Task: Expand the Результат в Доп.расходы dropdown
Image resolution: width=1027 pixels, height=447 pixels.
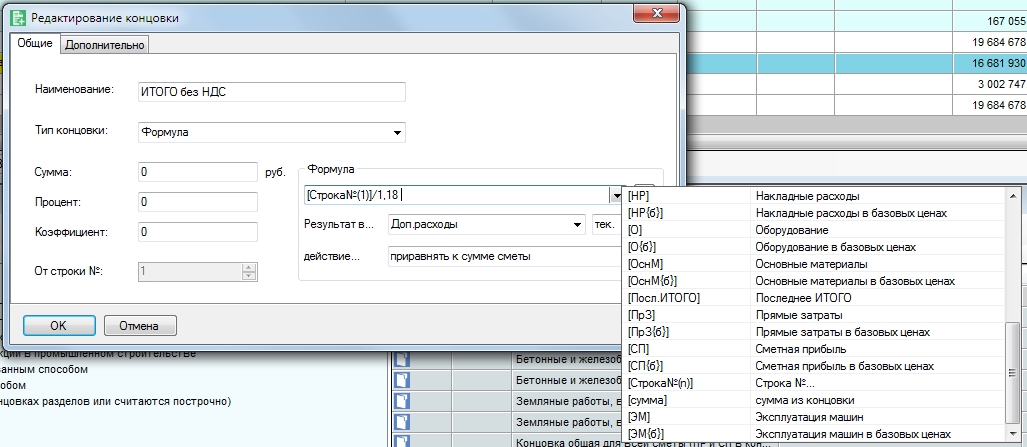Action: pos(577,225)
